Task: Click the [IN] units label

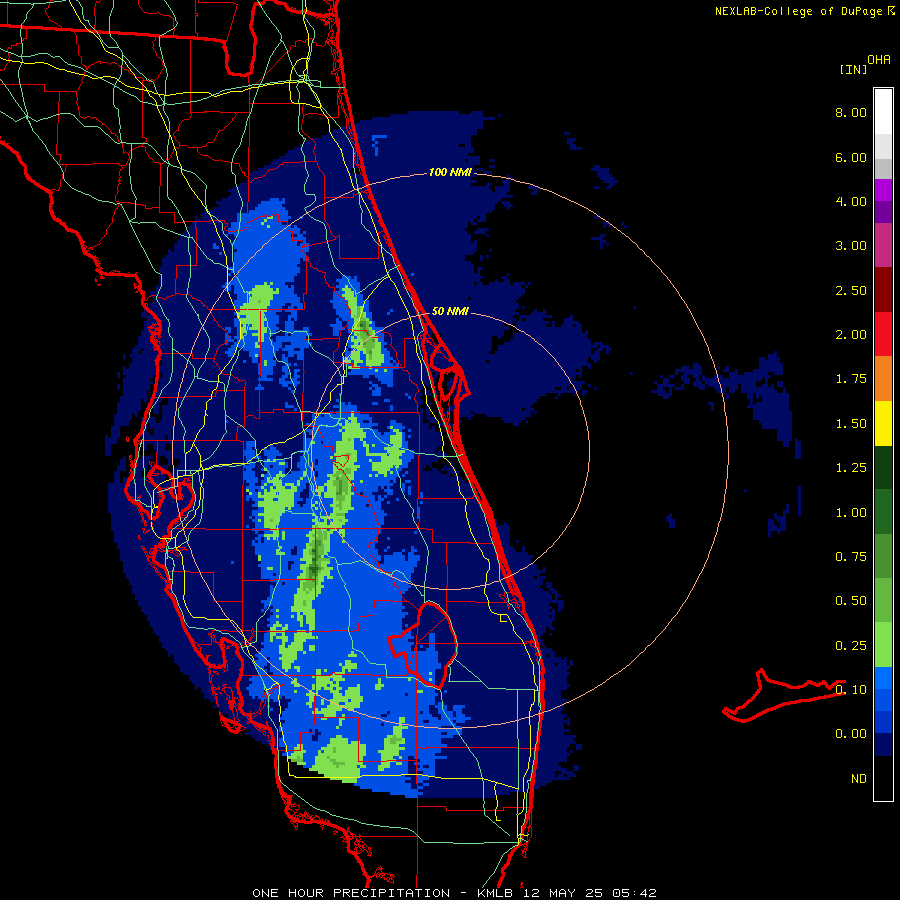Action: (853, 69)
